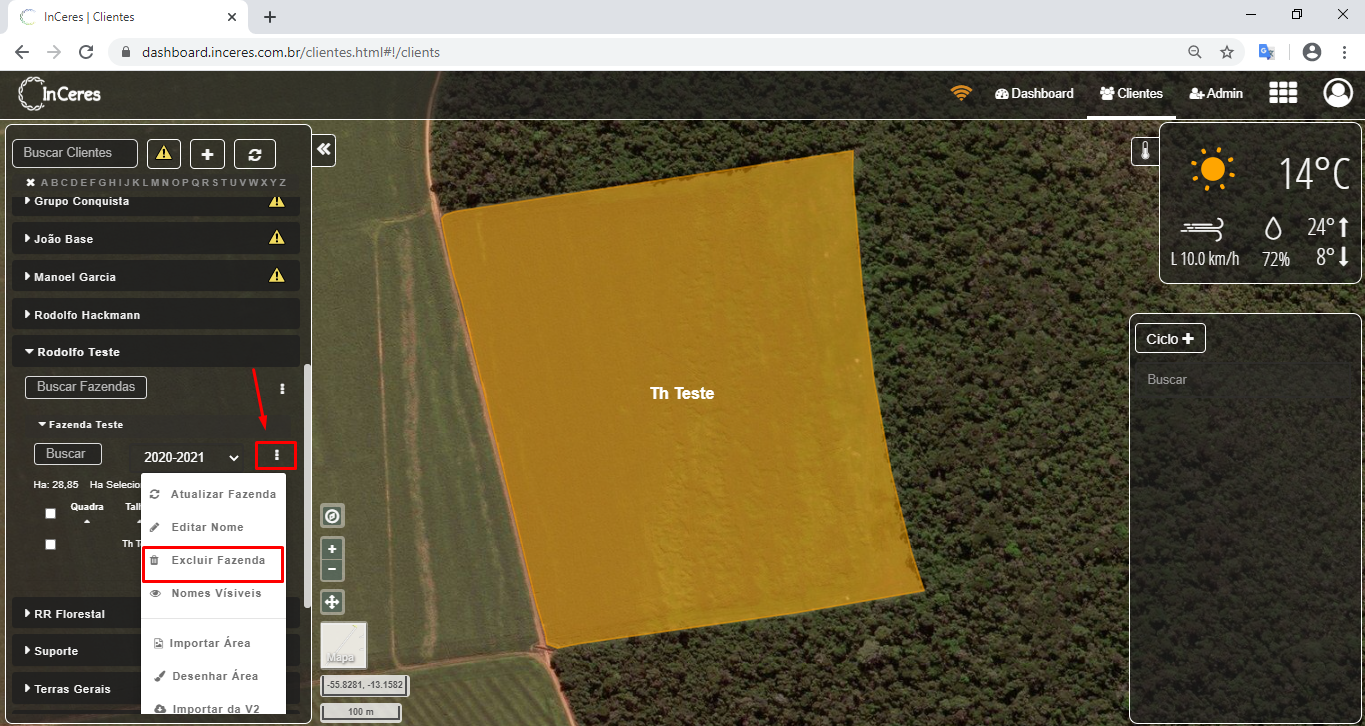The width and height of the screenshot is (1365, 726).
Task: Open the apps grid menu
Action: coord(1283,93)
